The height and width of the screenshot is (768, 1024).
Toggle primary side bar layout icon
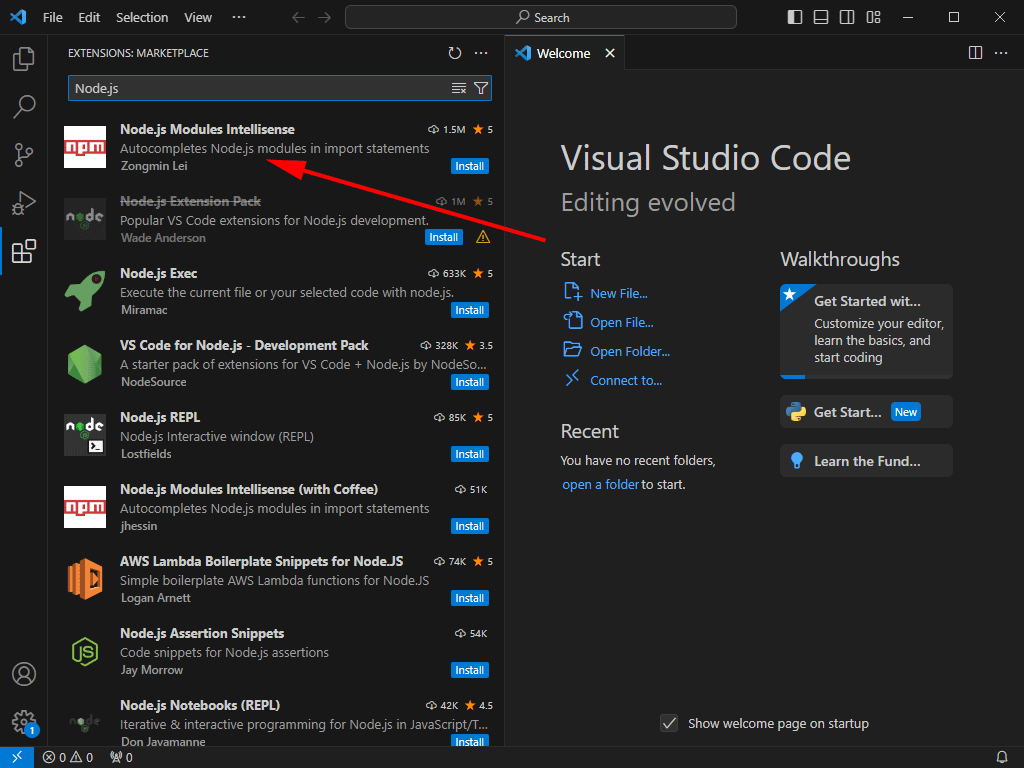(x=795, y=17)
